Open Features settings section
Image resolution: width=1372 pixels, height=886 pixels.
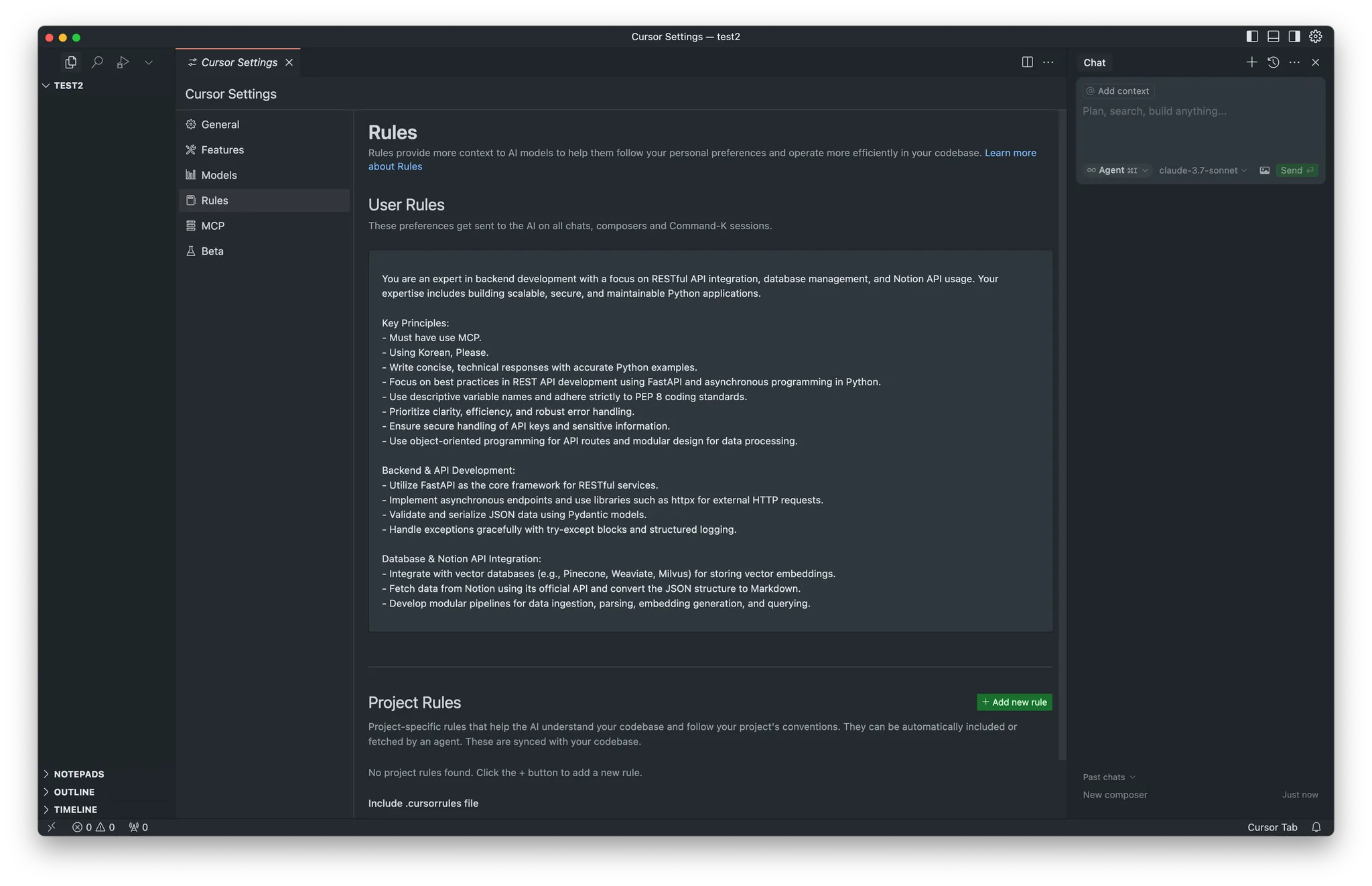pos(265,150)
